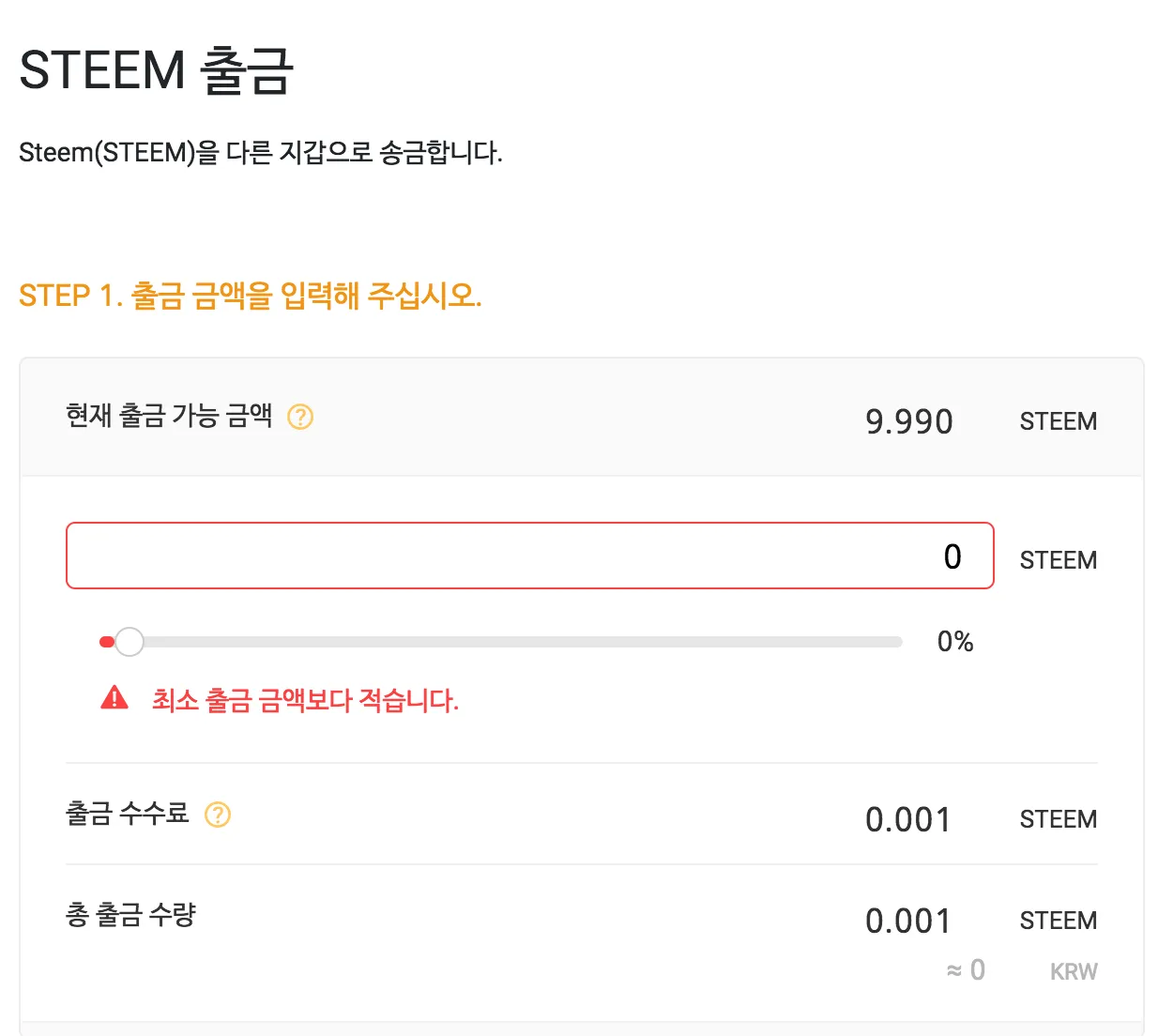This screenshot has width=1158, height=1036.
Task: Click the STEP 1 orange heading text
Action: coord(251,296)
